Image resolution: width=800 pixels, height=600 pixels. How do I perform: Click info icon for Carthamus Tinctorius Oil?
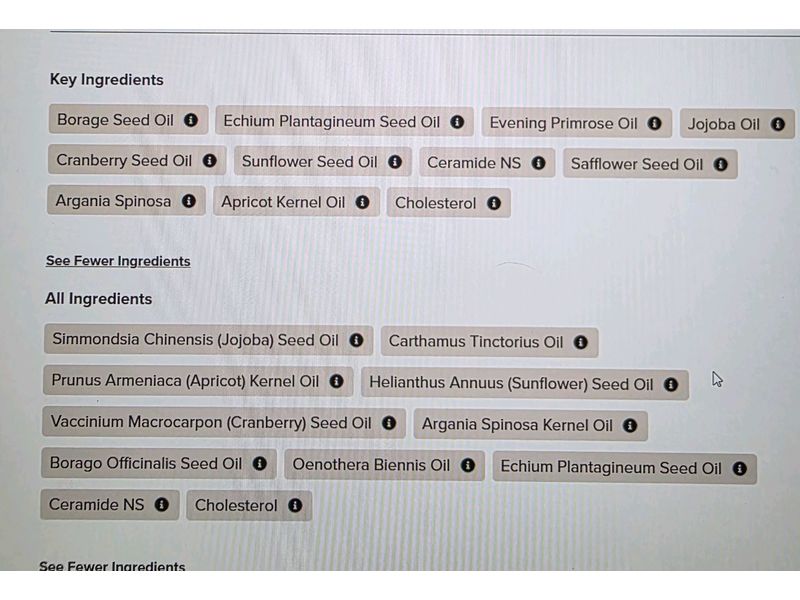[580, 342]
